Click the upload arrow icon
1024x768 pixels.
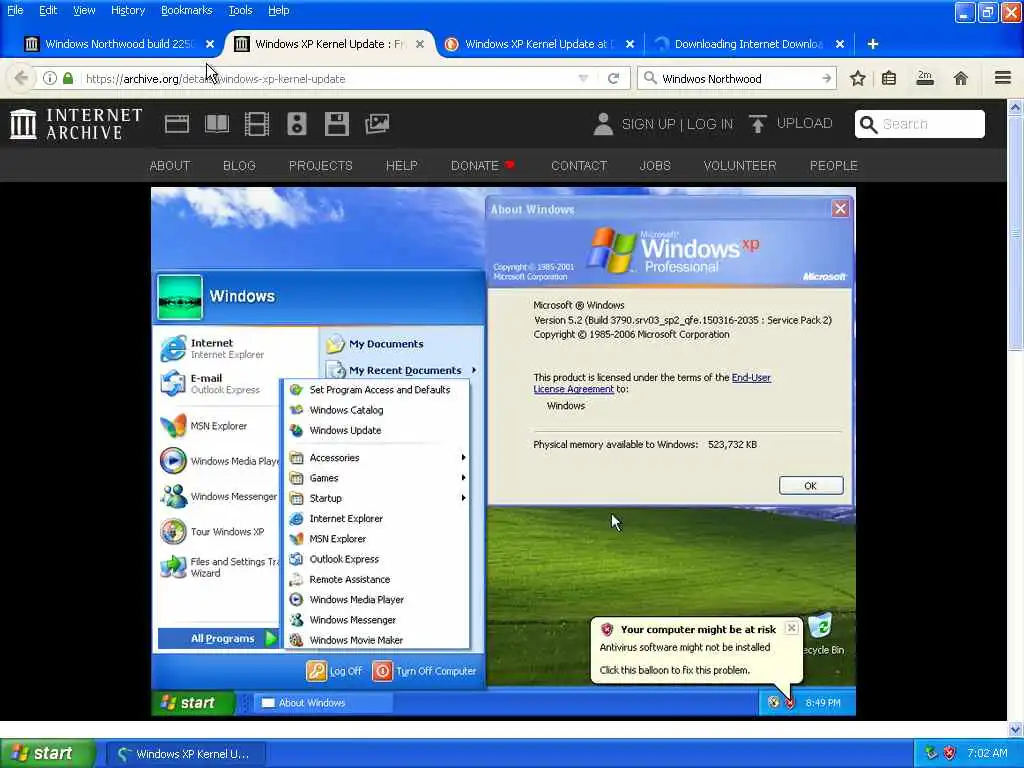coord(758,123)
